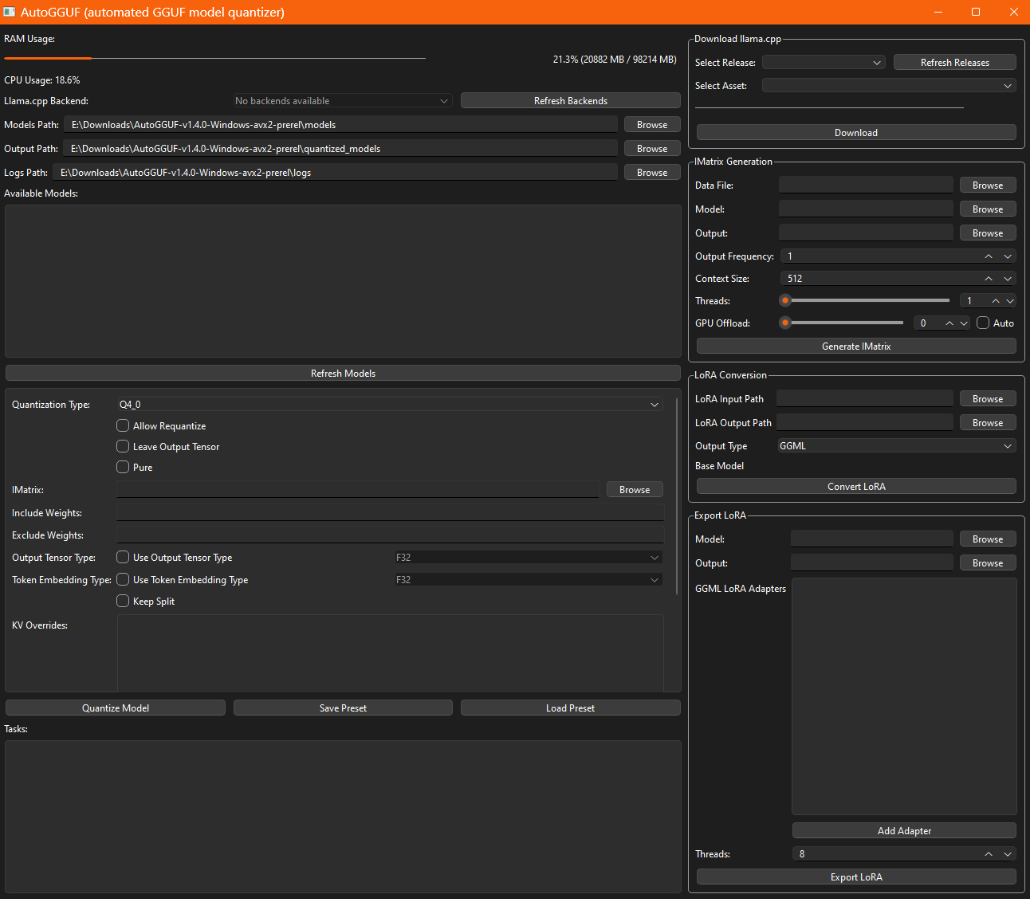Browse for quantization IMatrix file
This screenshot has width=1030, height=899.
coord(634,490)
